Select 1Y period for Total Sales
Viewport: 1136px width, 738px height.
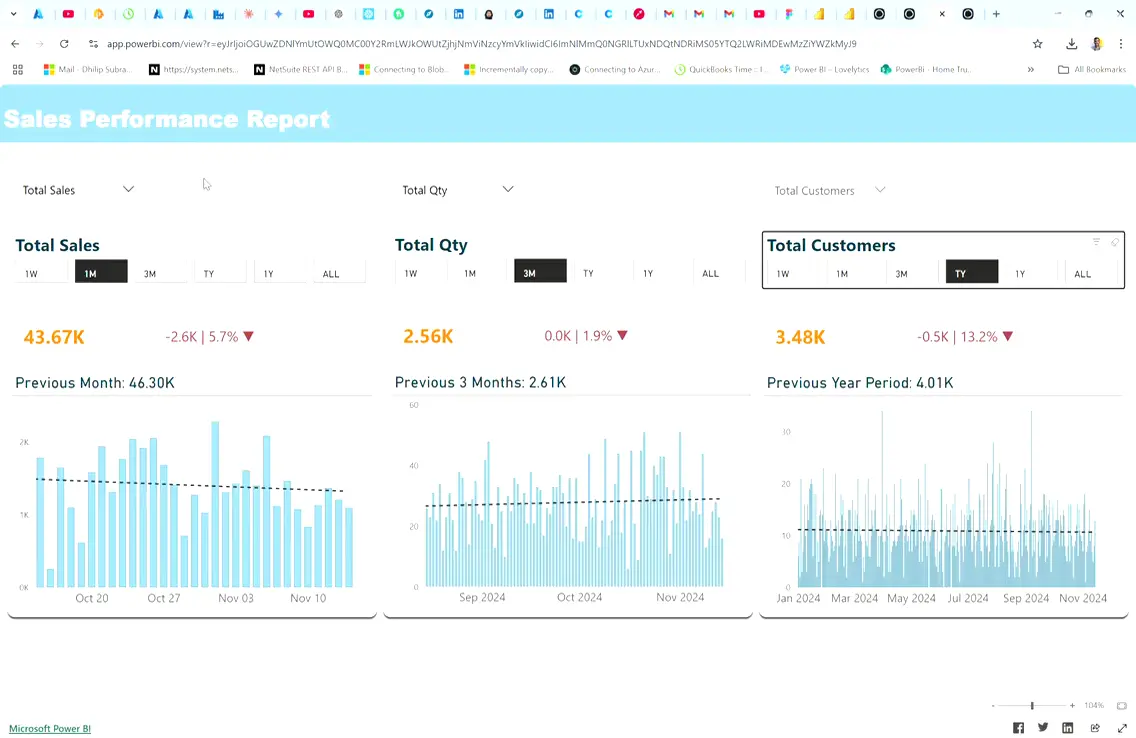coord(280,273)
